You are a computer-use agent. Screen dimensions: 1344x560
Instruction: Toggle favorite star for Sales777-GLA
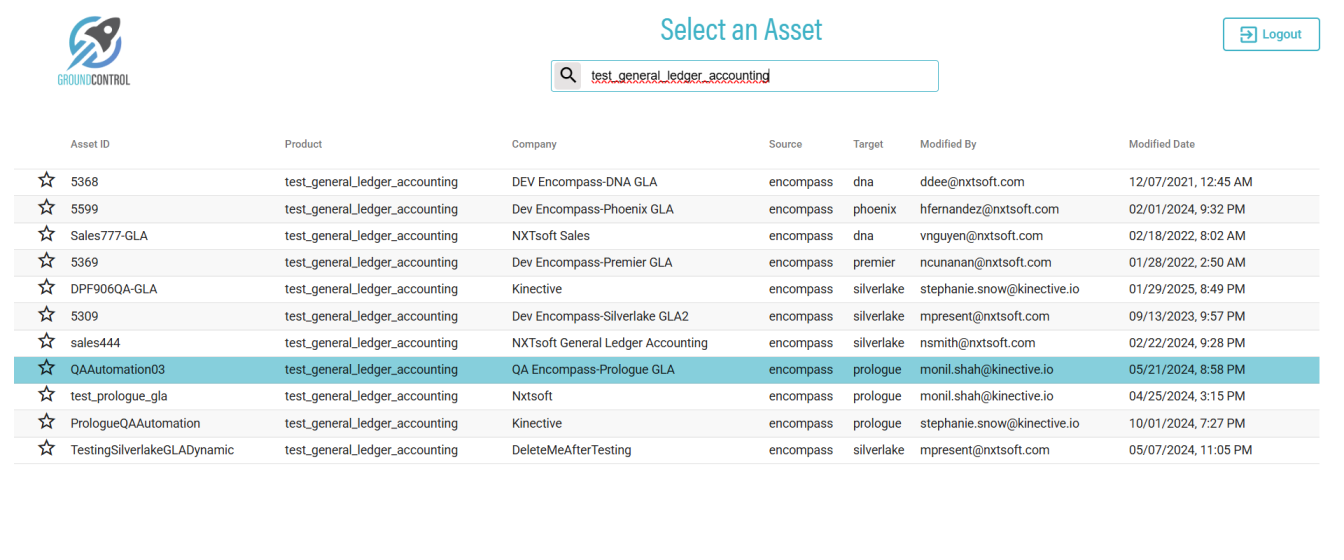coord(46,235)
